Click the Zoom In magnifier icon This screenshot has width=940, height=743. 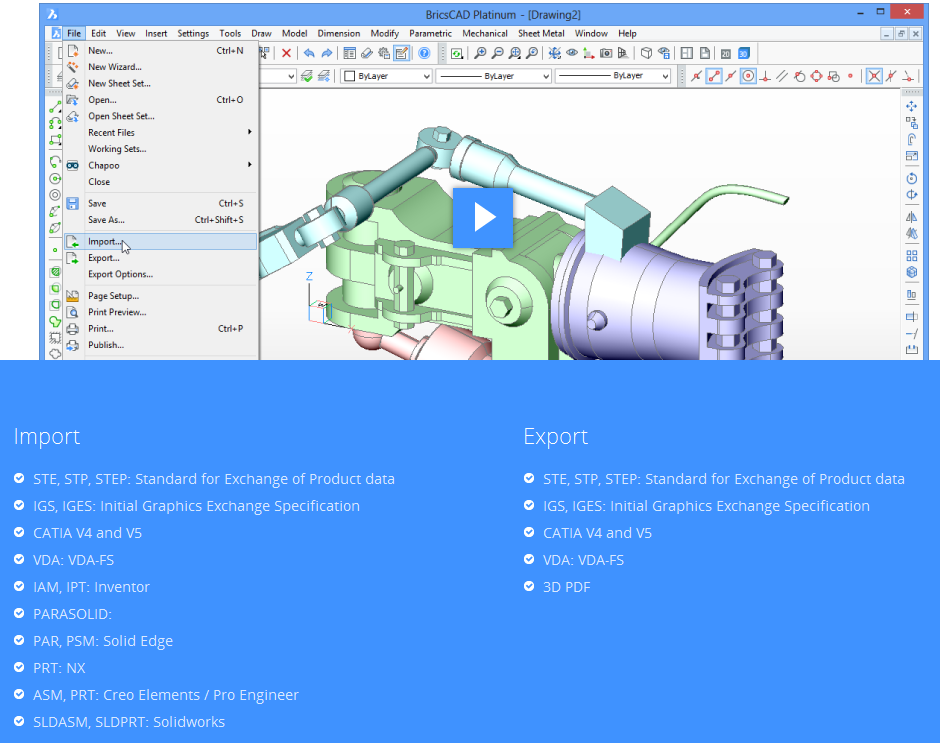[480, 53]
